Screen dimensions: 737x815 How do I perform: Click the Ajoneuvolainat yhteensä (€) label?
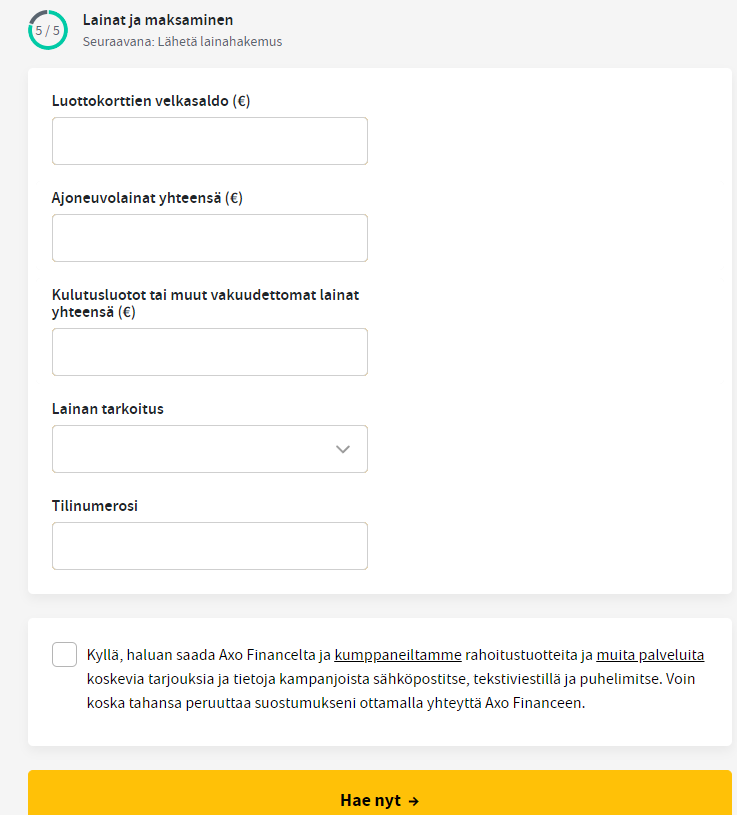(x=147, y=198)
